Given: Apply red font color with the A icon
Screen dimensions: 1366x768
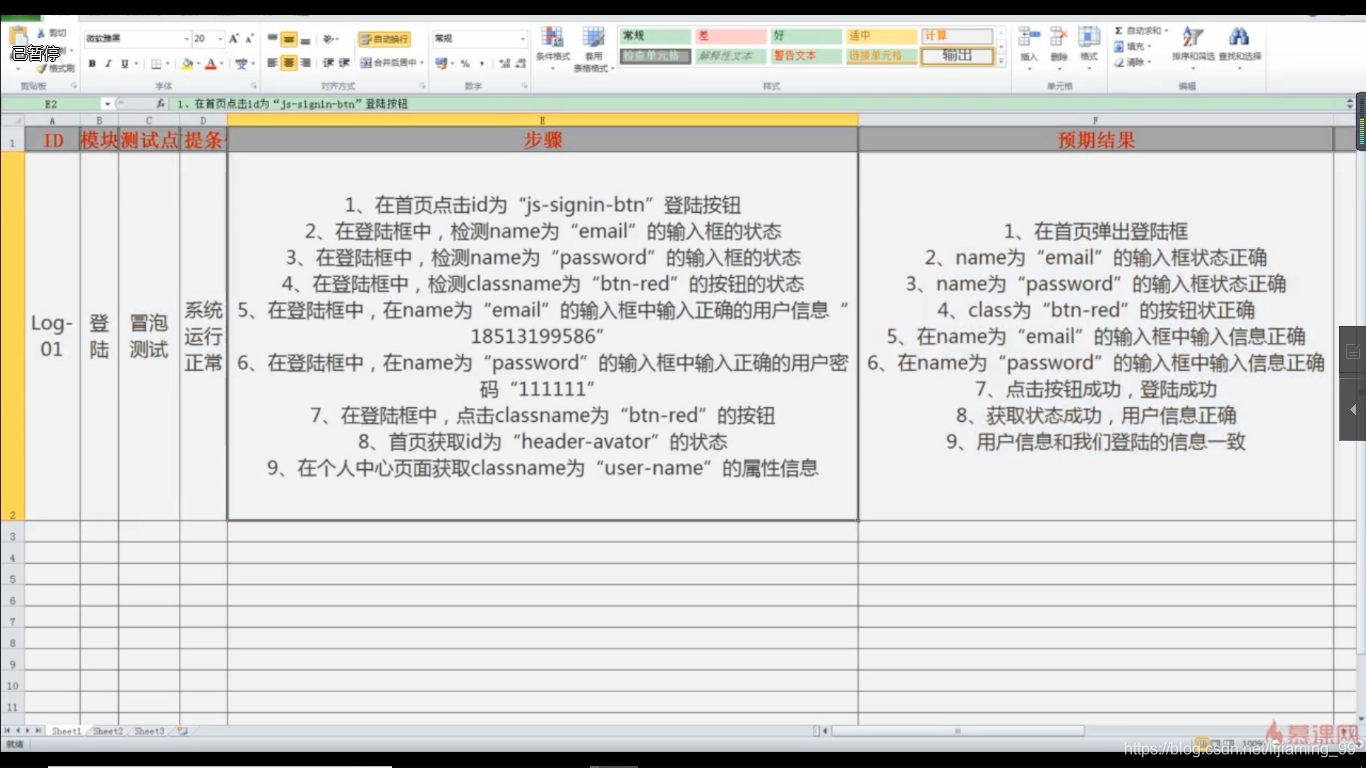Looking at the screenshot, I should (211, 64).
